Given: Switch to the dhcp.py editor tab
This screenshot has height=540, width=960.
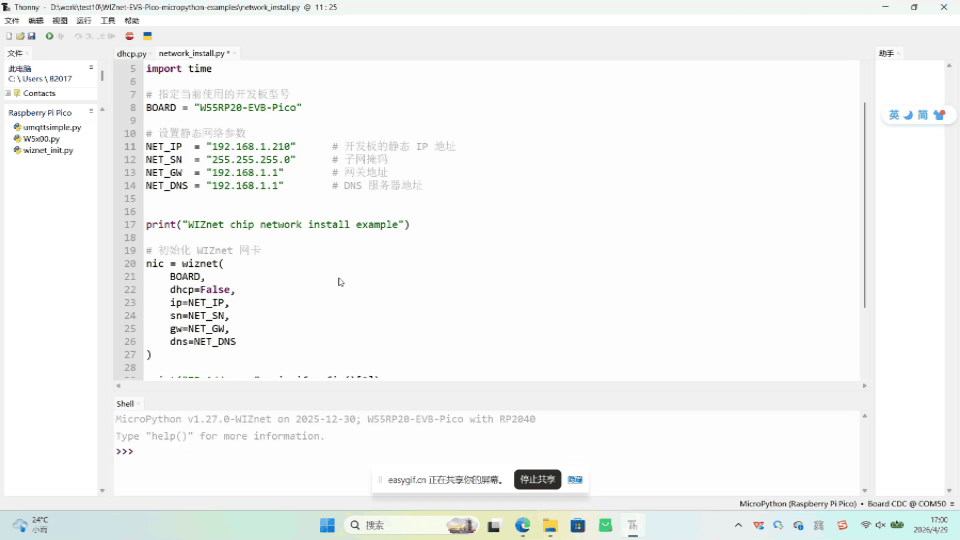Looking at the screenshot, I should [131, 53].
